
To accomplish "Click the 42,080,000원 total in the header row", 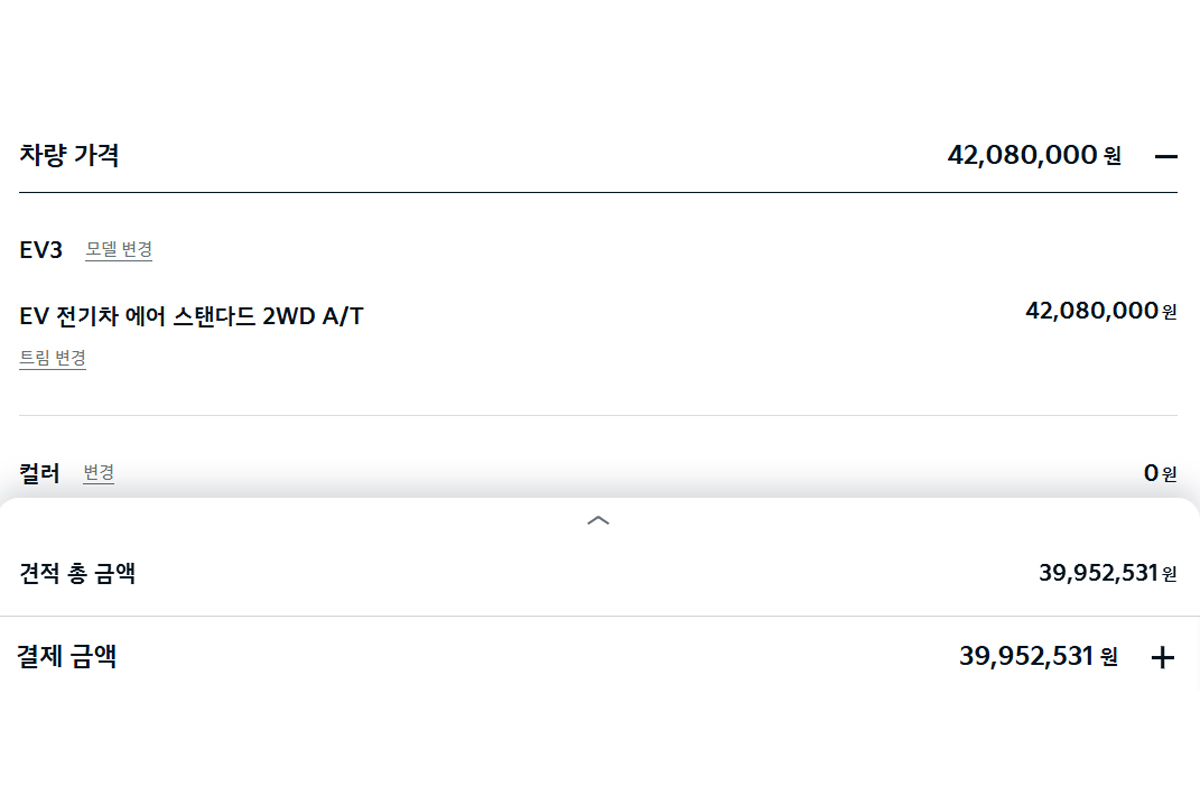I will click(1034, 155).
